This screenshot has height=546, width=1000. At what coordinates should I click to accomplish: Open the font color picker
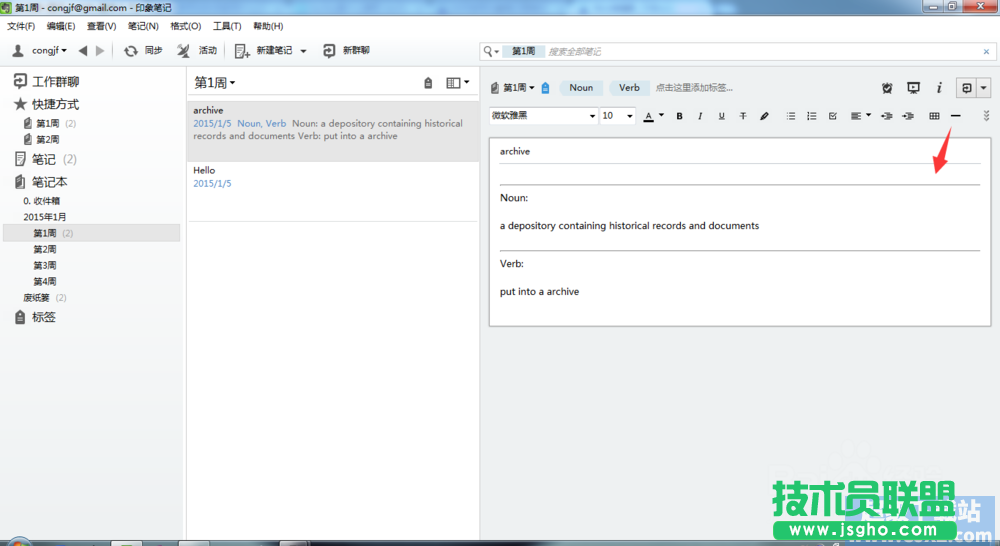pos(653,116)
